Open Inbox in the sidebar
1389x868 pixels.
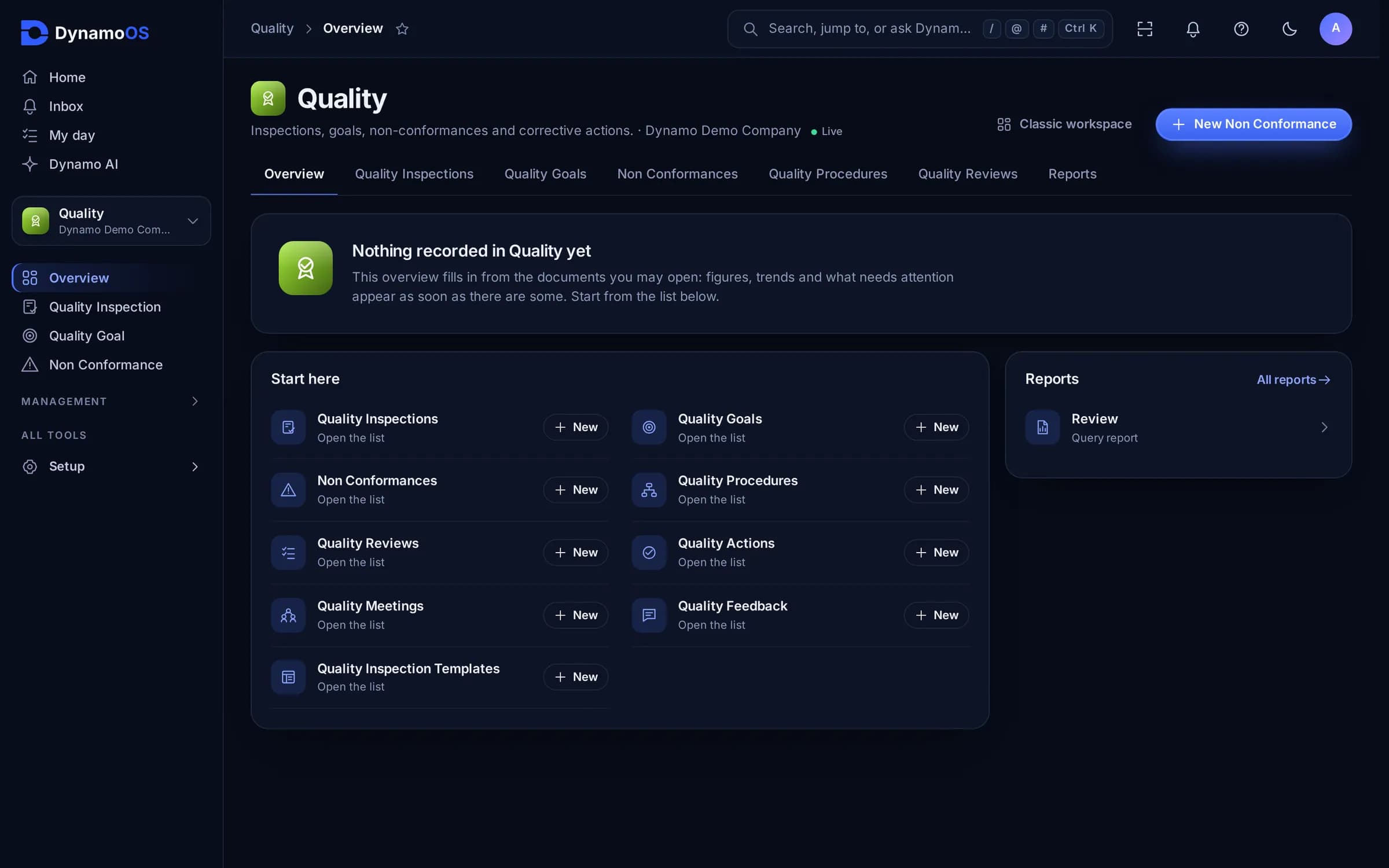[x=111, y=106]
